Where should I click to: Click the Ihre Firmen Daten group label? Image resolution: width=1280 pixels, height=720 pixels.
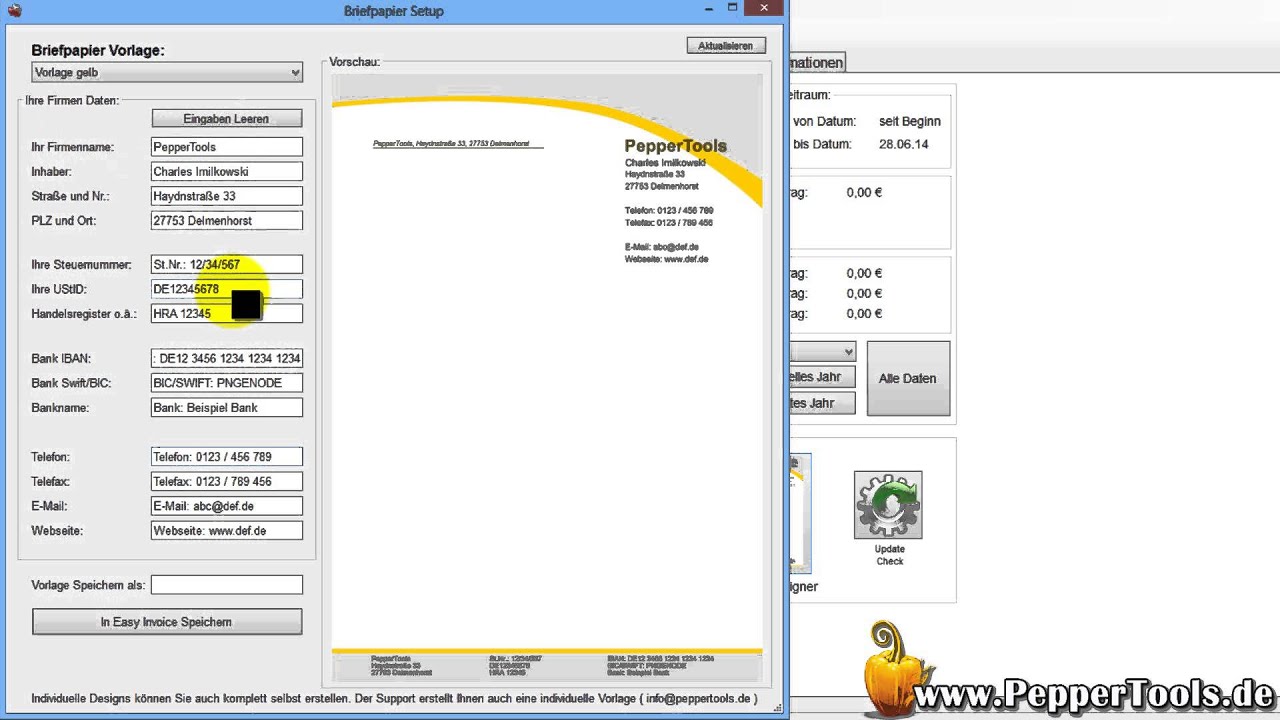[72, 101]
